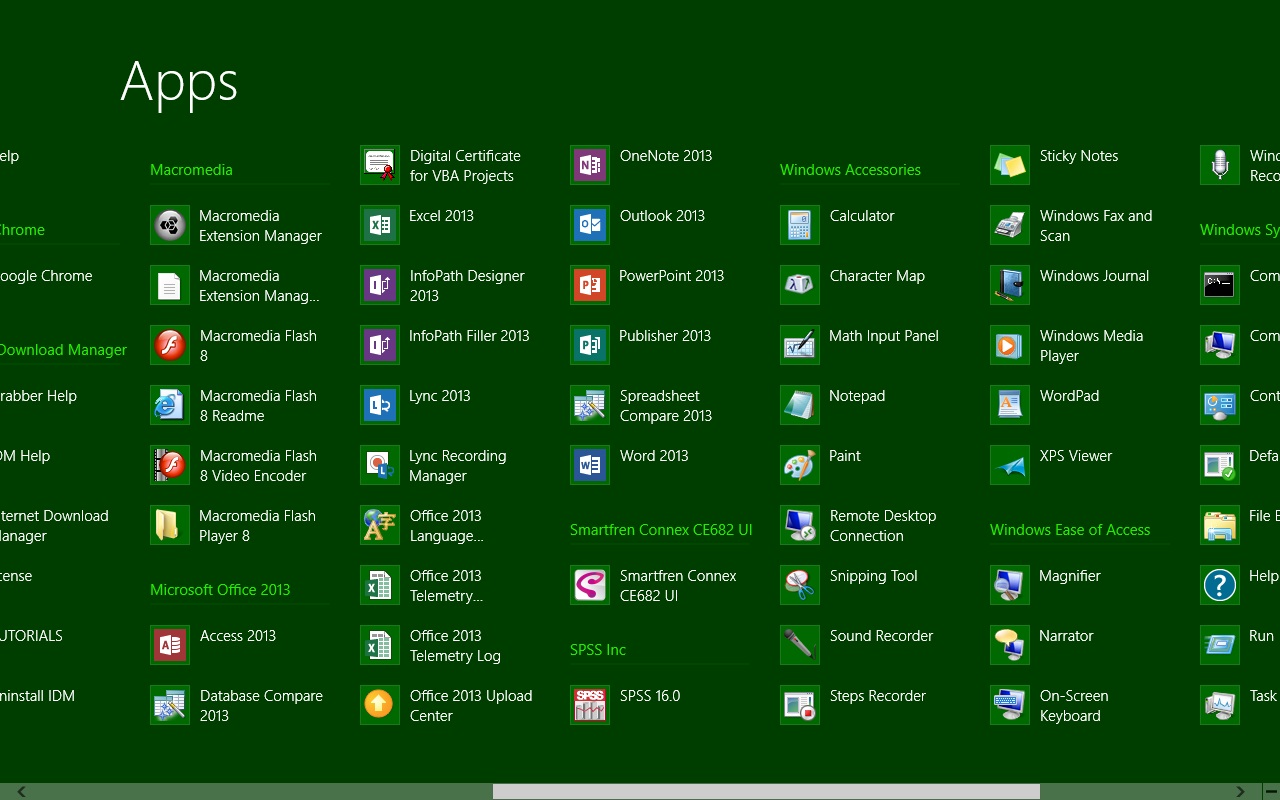Image resolution: width=1280 pixels, height=800 pixels.
Task: Open Magnifier icon
Action: pyautogui.click(x=1010, y=585)
